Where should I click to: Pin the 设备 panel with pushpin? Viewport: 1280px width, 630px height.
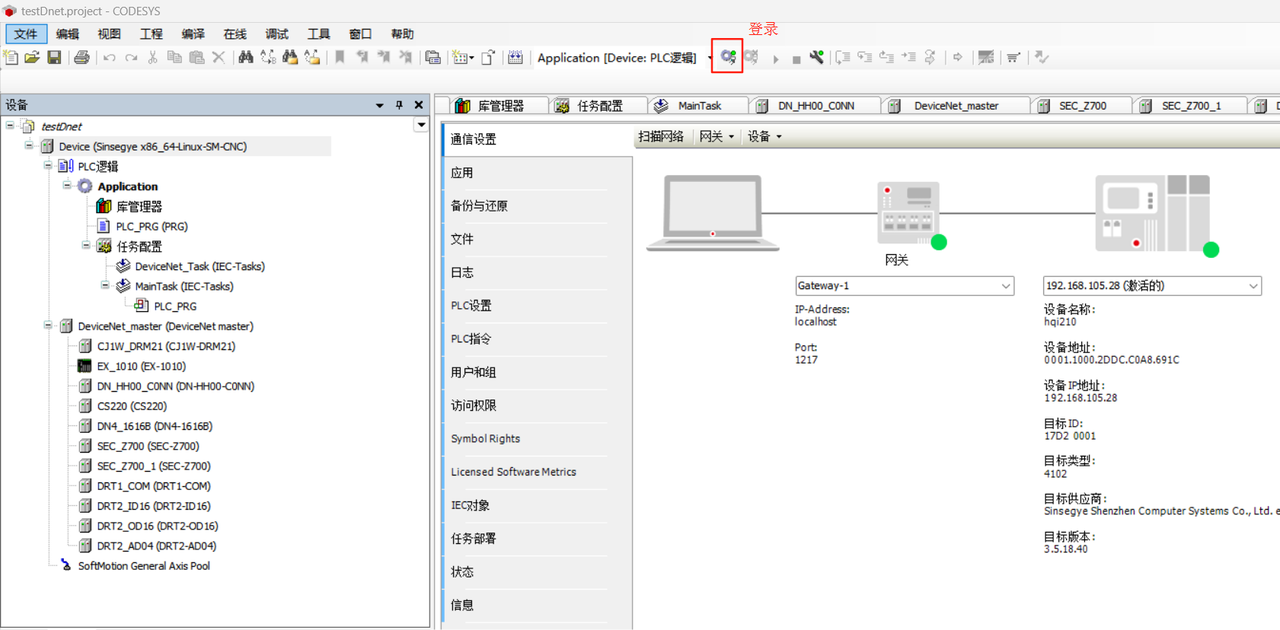point(399,105)
